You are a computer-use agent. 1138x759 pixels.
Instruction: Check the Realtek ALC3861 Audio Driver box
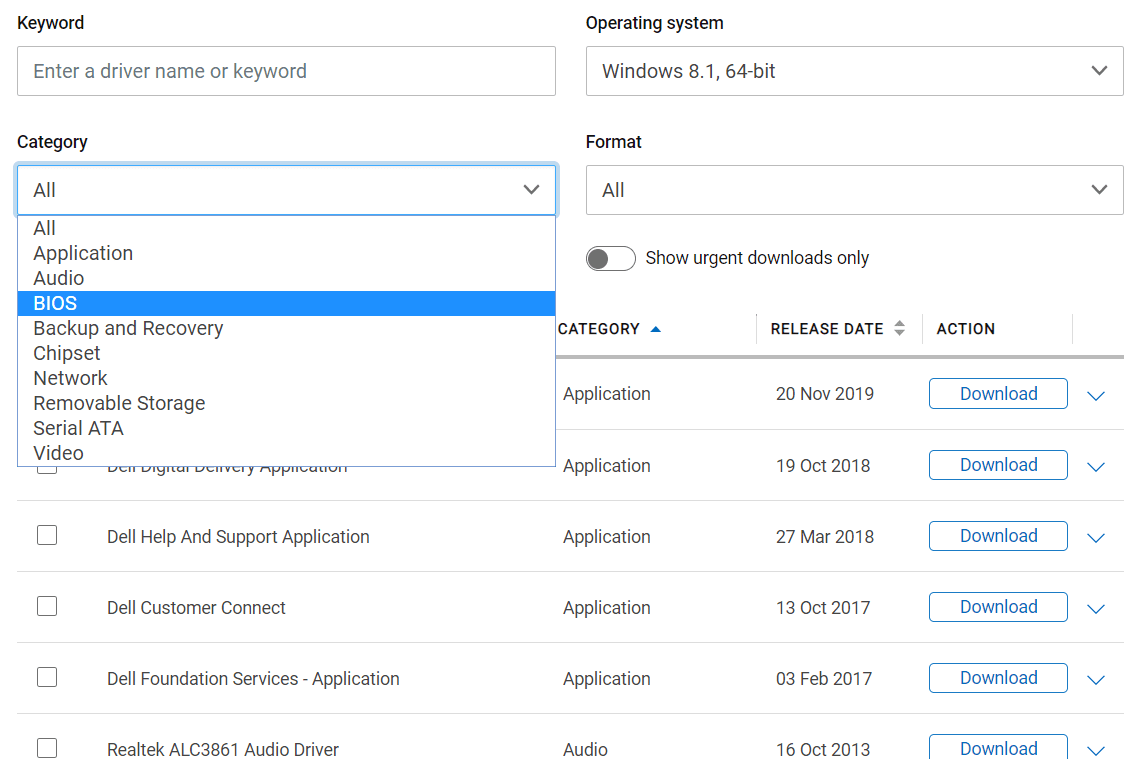47,747
